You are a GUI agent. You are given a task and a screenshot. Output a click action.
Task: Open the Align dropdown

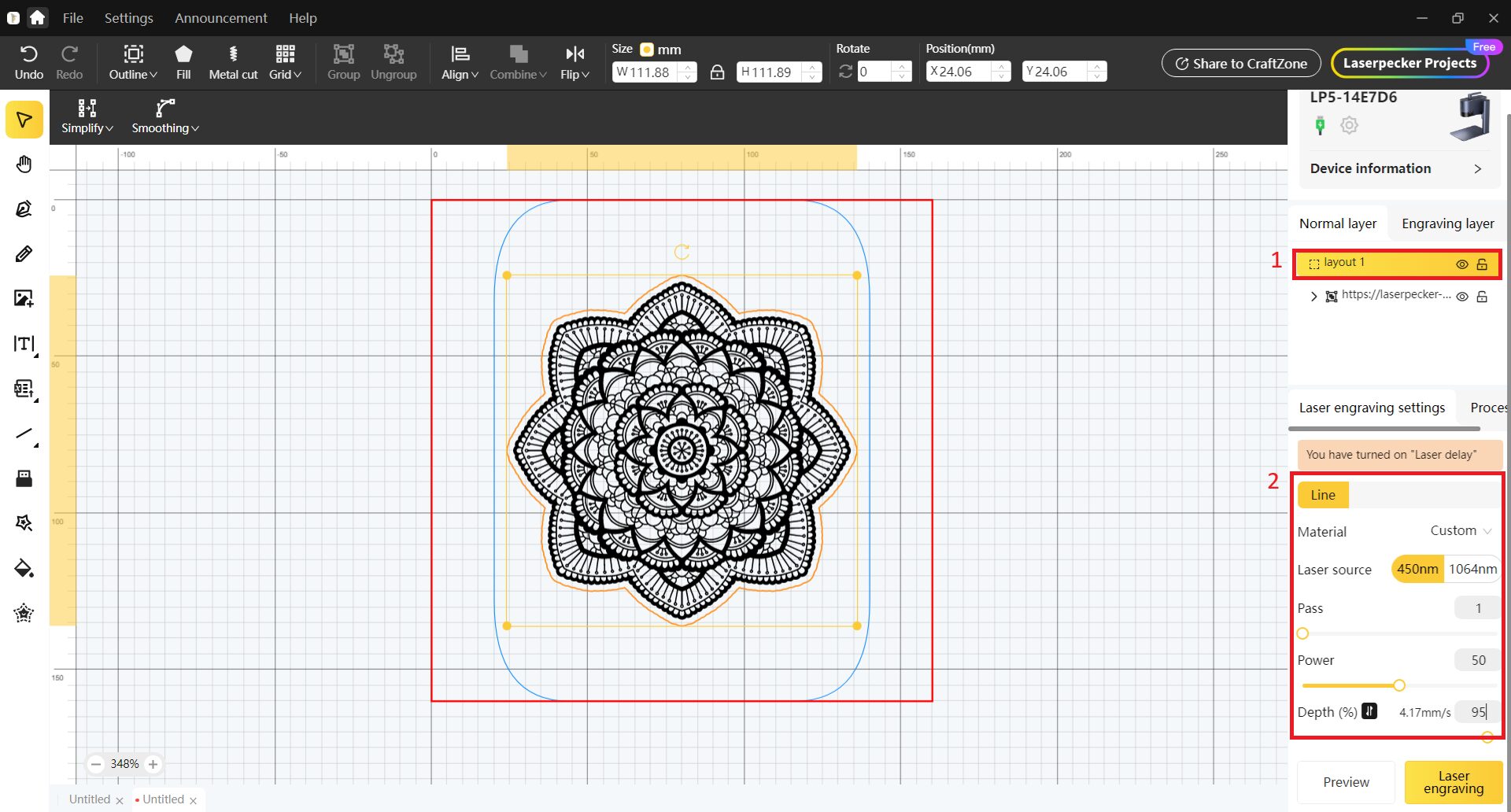tap(460, 63)
